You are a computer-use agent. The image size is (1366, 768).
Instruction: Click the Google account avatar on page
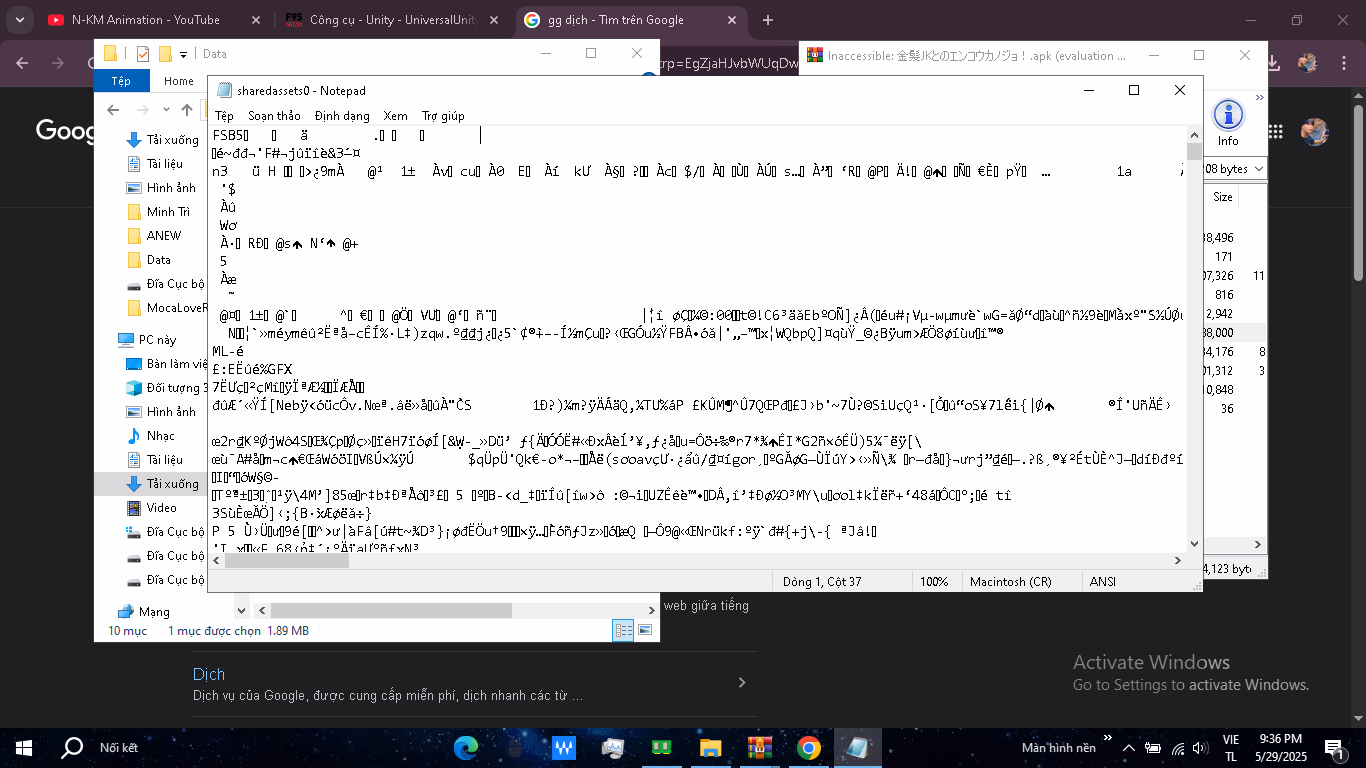[x=1314, y=131]
